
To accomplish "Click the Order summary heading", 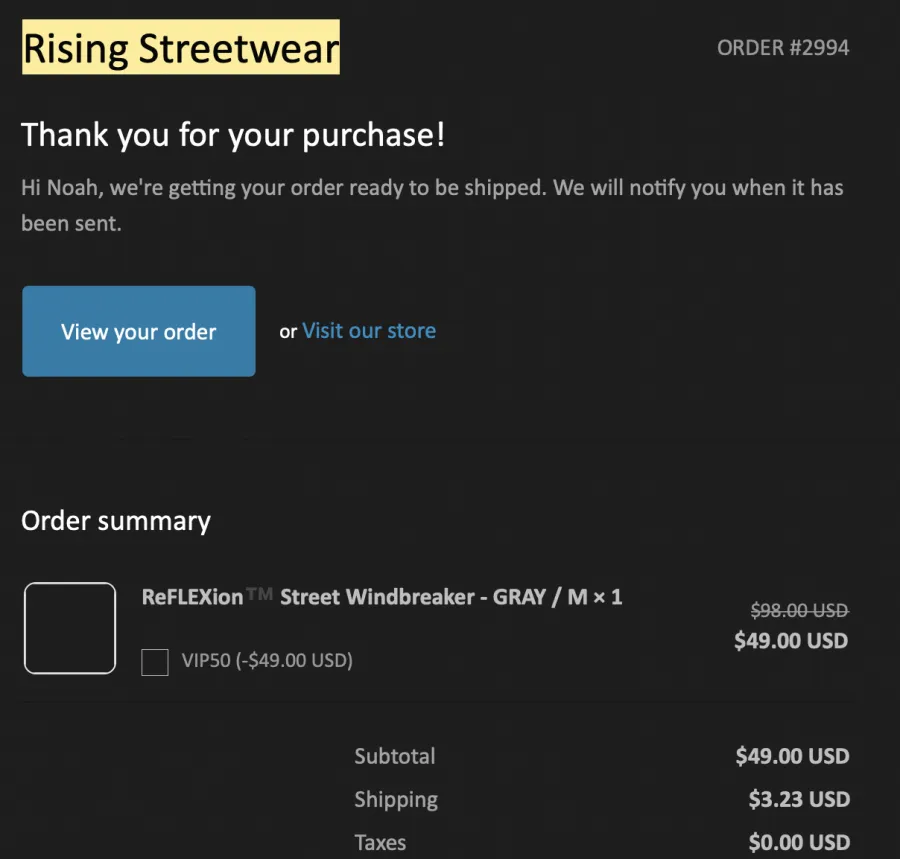I will click(116, 522).
